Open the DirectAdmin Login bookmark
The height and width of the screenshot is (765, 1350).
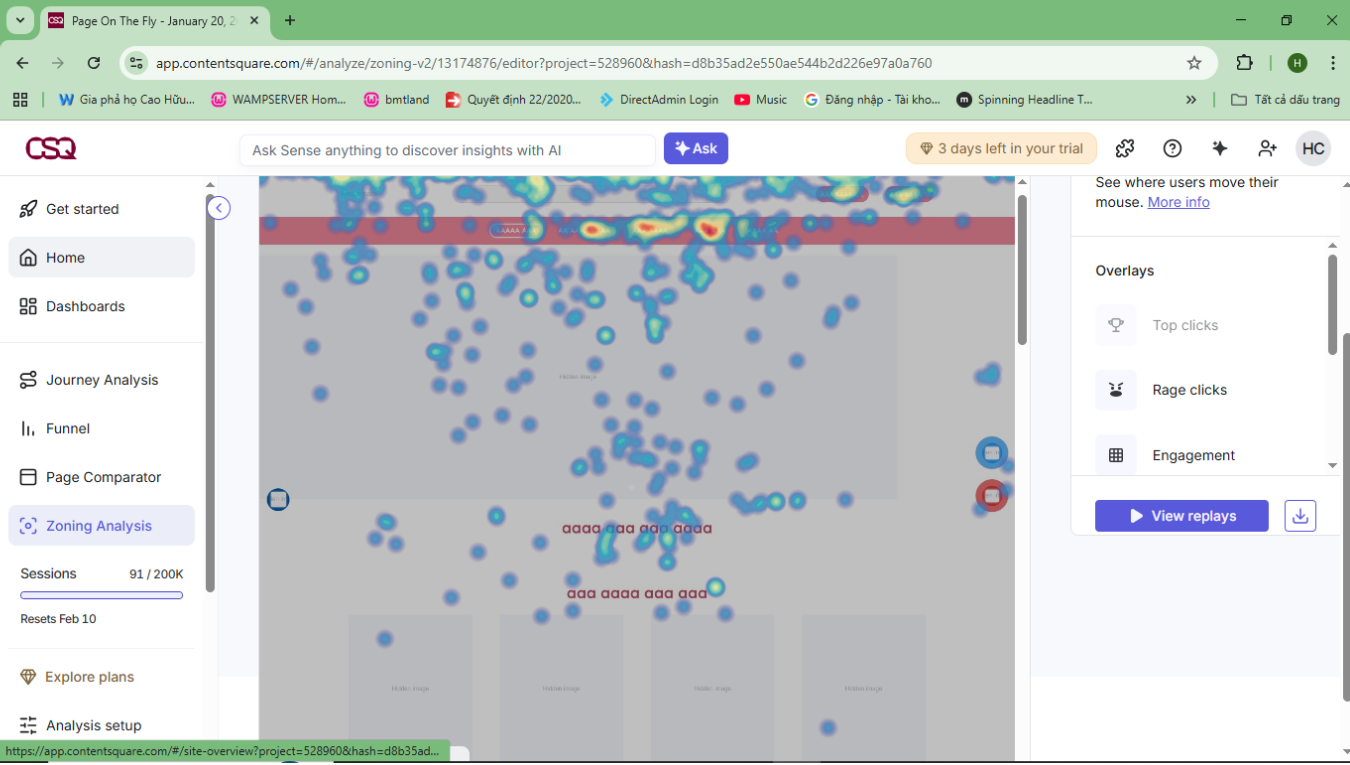pos(659,100)
